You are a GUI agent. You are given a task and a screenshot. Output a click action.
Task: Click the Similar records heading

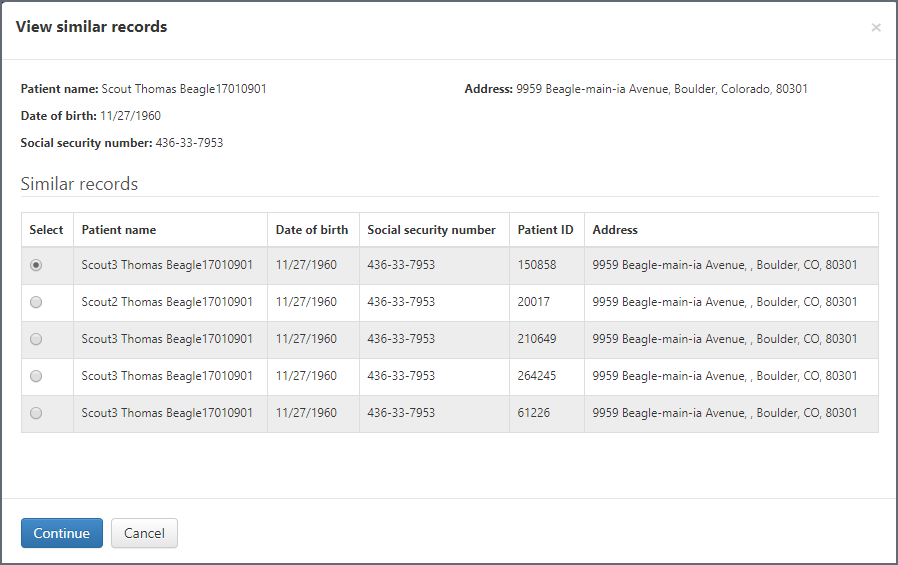point(79,184)
